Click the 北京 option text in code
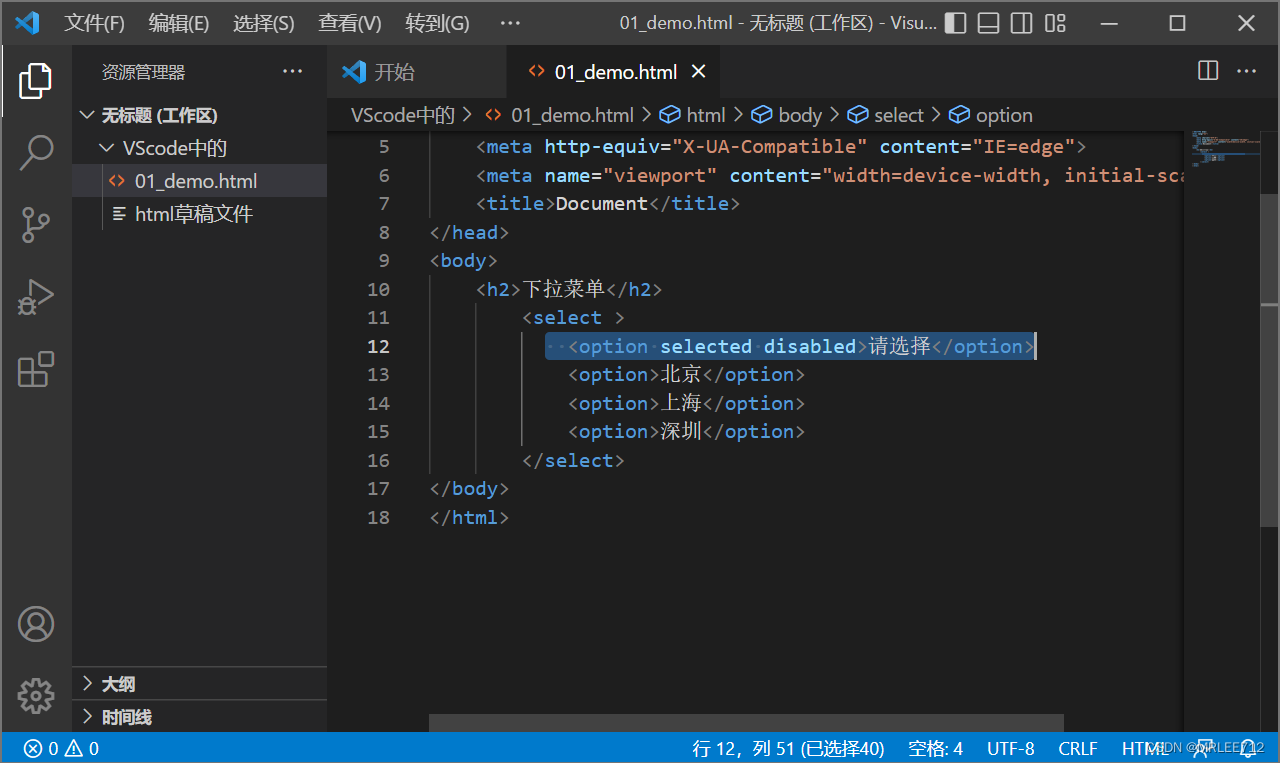This screenshot has height=763, width=1280. pos(682,375)
